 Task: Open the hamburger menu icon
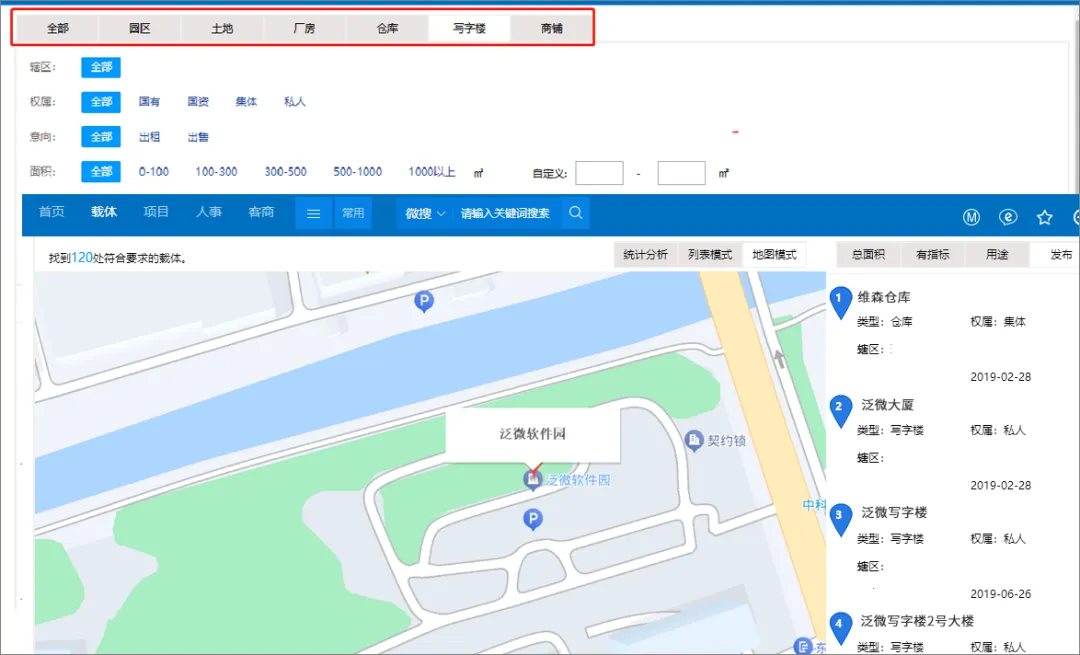coord(313,213)
